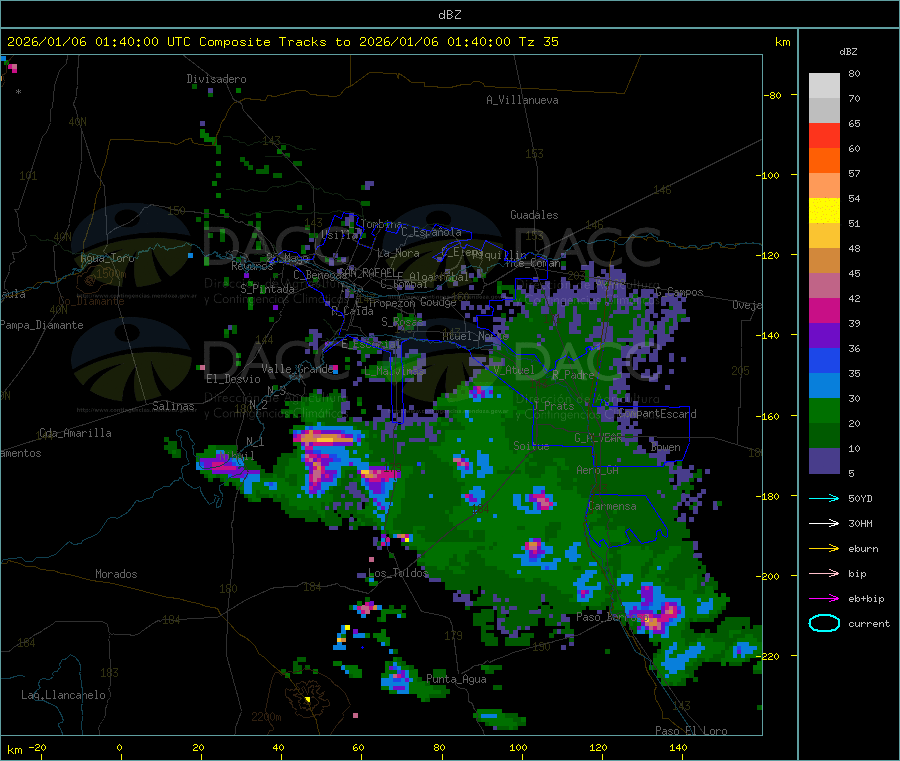Click the 'Morados' map label
900x761 pixels.
116,574
